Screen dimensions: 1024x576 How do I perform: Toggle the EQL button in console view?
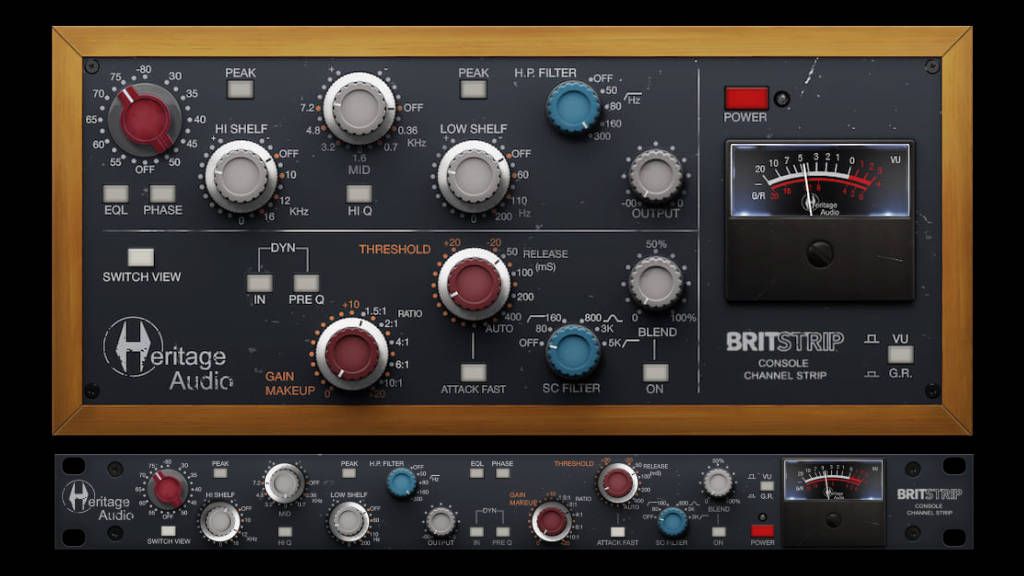116,193
